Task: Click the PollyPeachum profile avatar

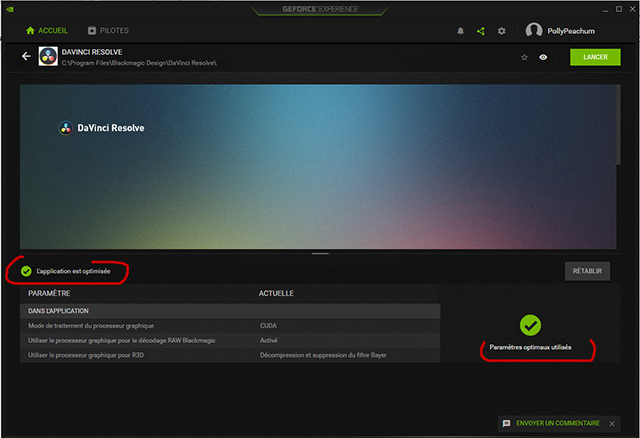Action: [x=533, y=31]
